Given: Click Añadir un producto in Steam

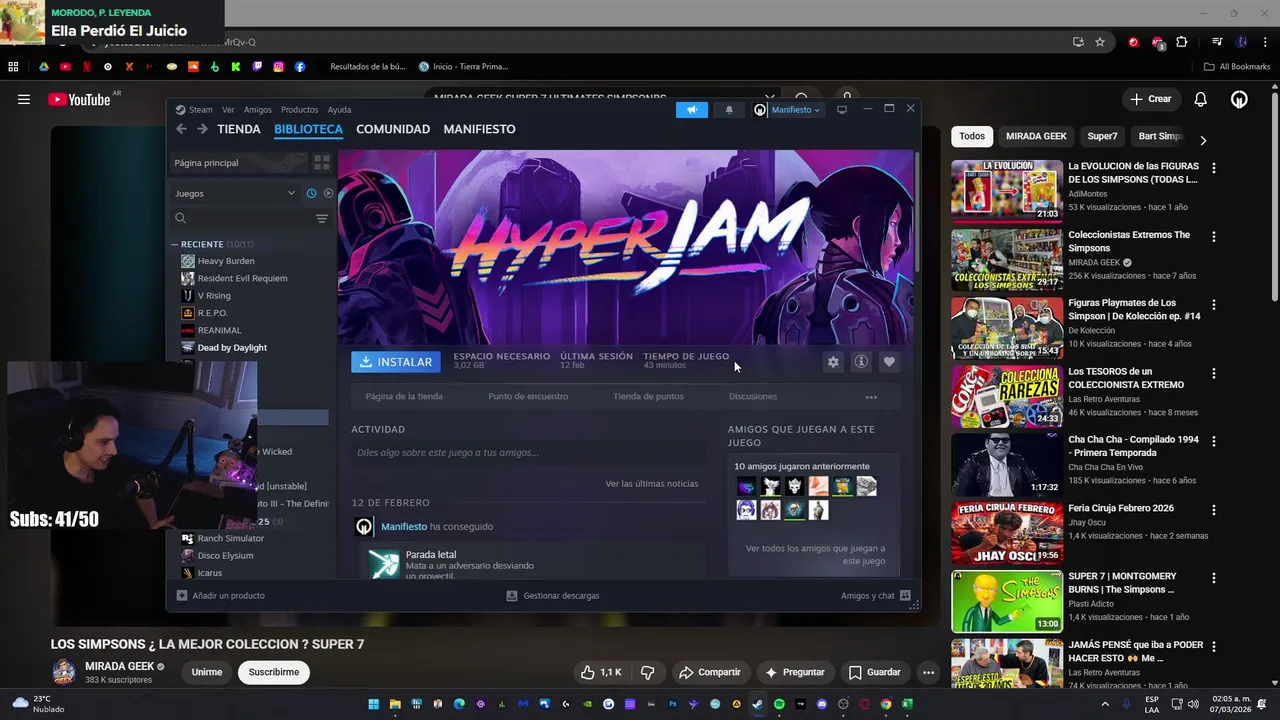Looking at the screenshot, I should (220, 596).
